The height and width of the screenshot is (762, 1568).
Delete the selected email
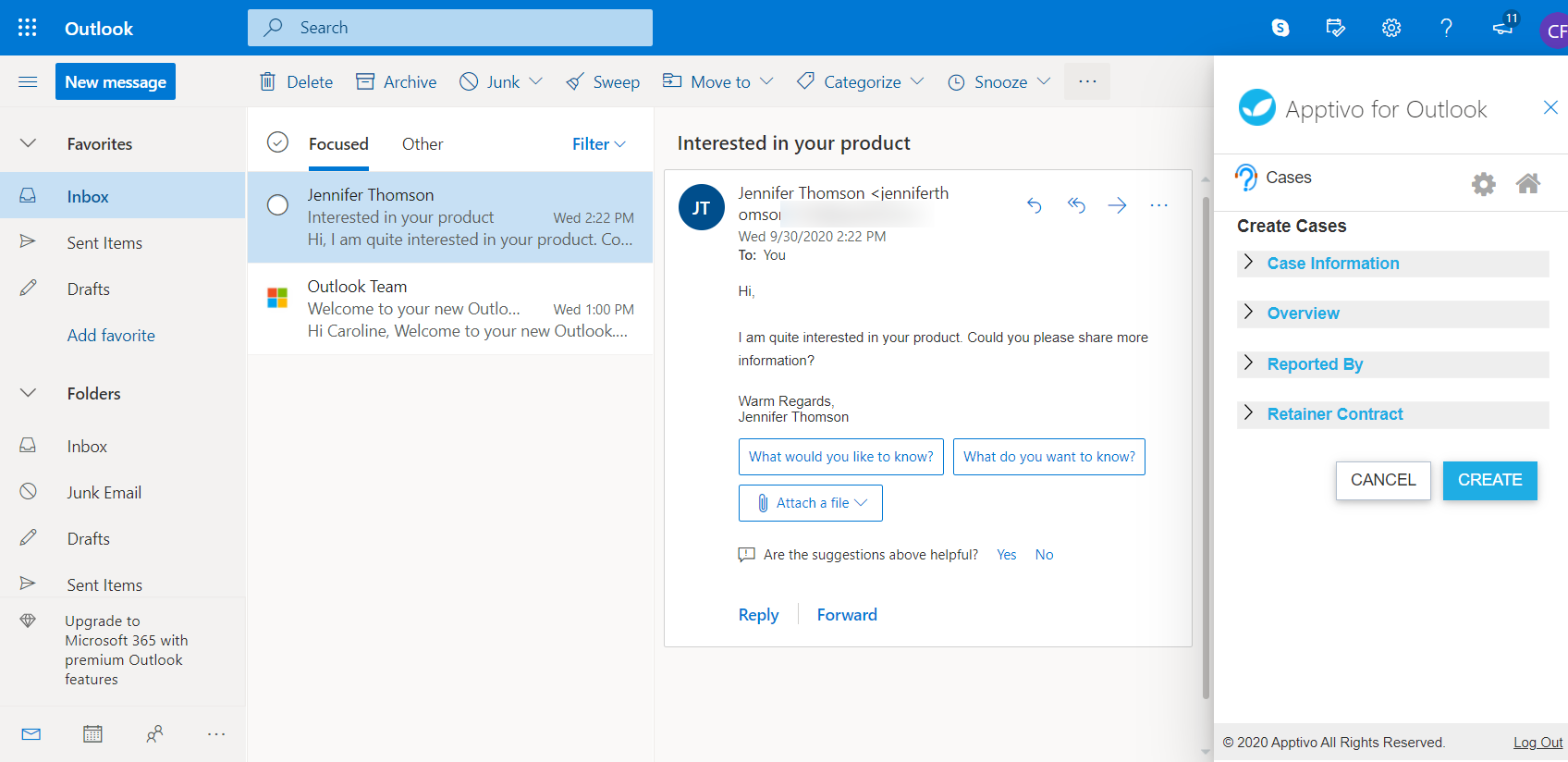[x=296, y=82]
